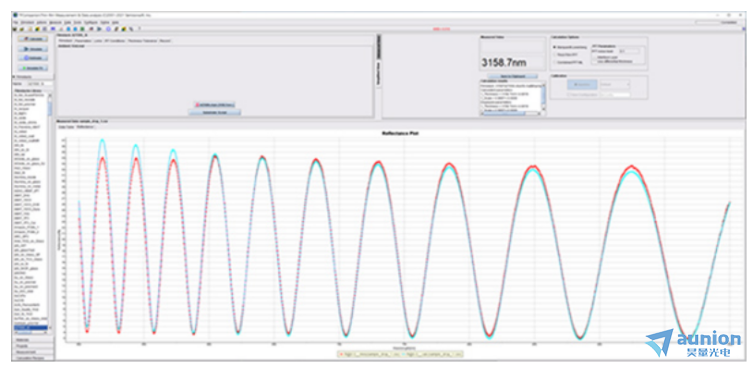Click the Simulate button with blue arrow icon

pos(33,49)
